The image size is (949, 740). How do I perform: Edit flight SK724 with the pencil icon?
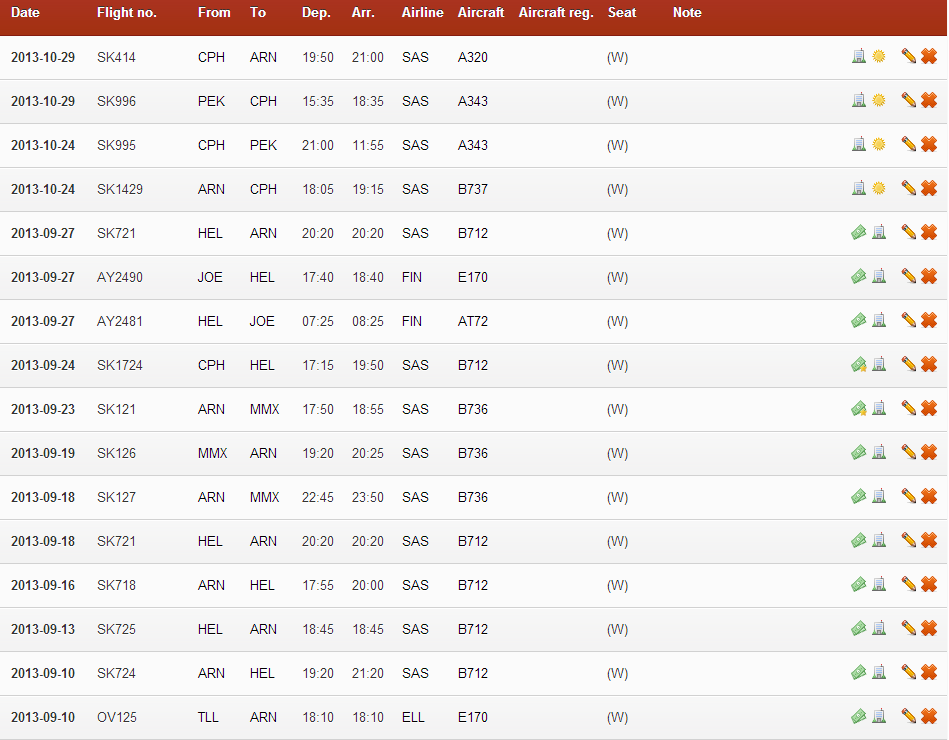(x=908, y=673)
